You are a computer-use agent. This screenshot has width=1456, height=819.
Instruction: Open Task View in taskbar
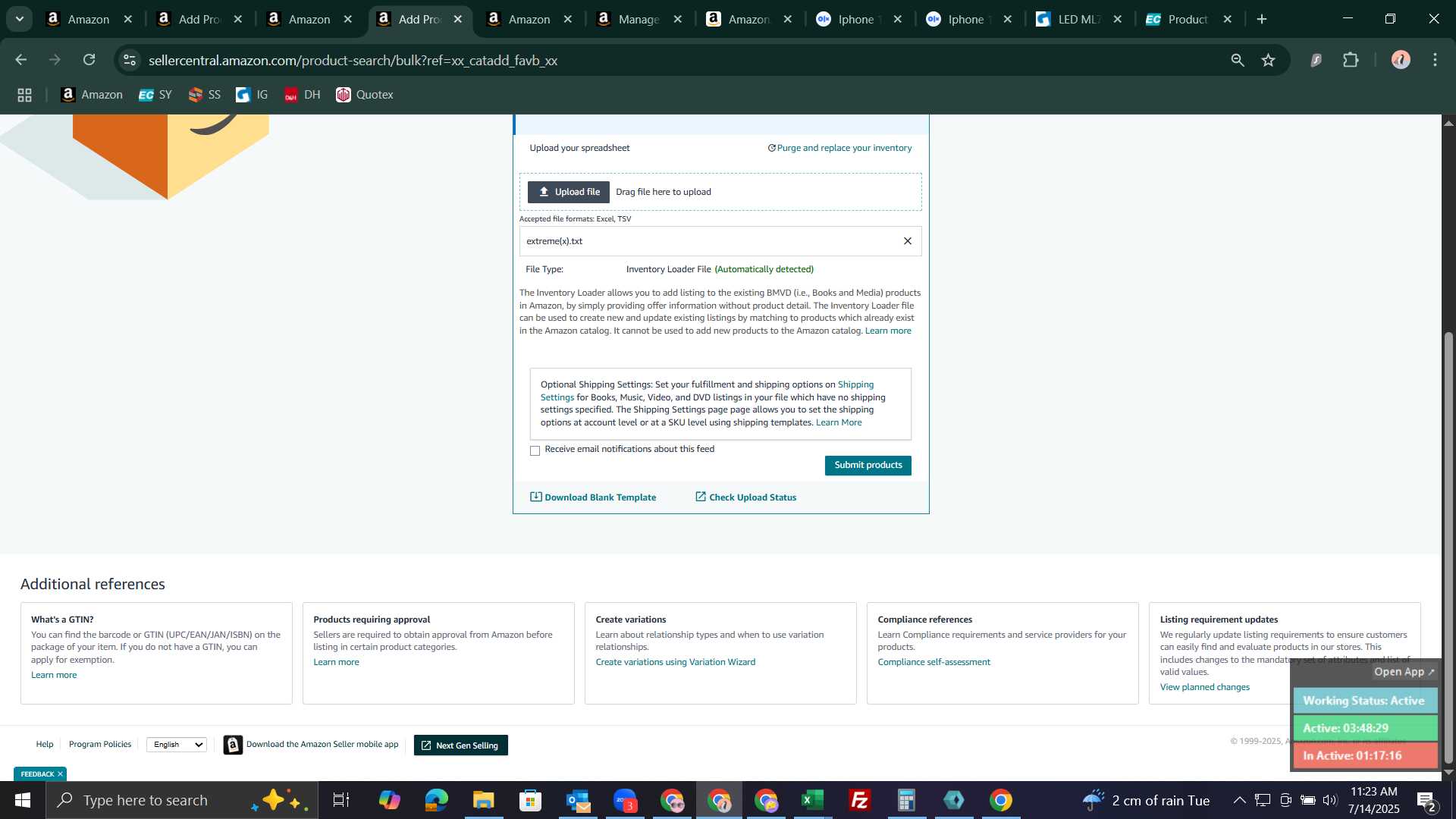click(341, 800)
